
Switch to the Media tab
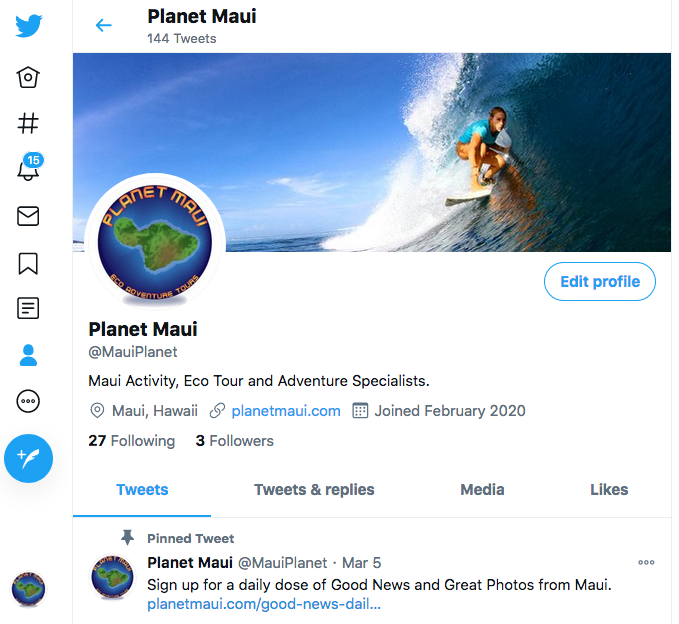[482, 490]
